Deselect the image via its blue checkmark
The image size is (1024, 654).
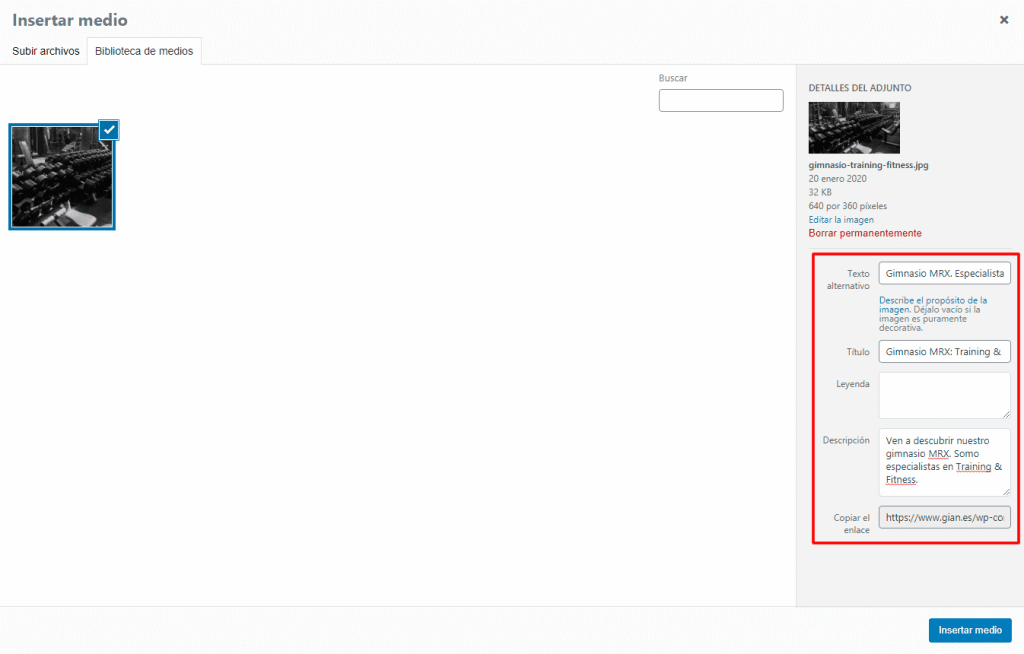(x=108, y=130)
